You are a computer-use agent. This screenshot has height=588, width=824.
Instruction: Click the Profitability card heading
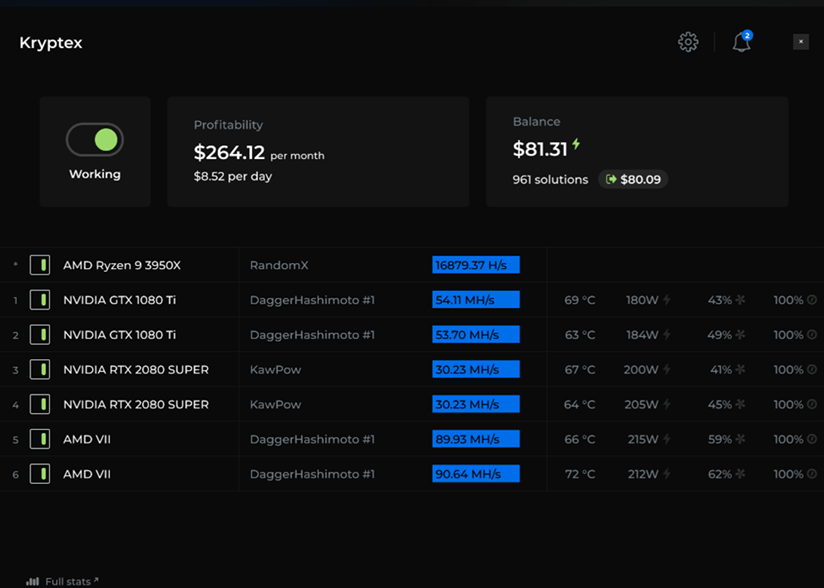pyautogui.click(x=228, y=125)
